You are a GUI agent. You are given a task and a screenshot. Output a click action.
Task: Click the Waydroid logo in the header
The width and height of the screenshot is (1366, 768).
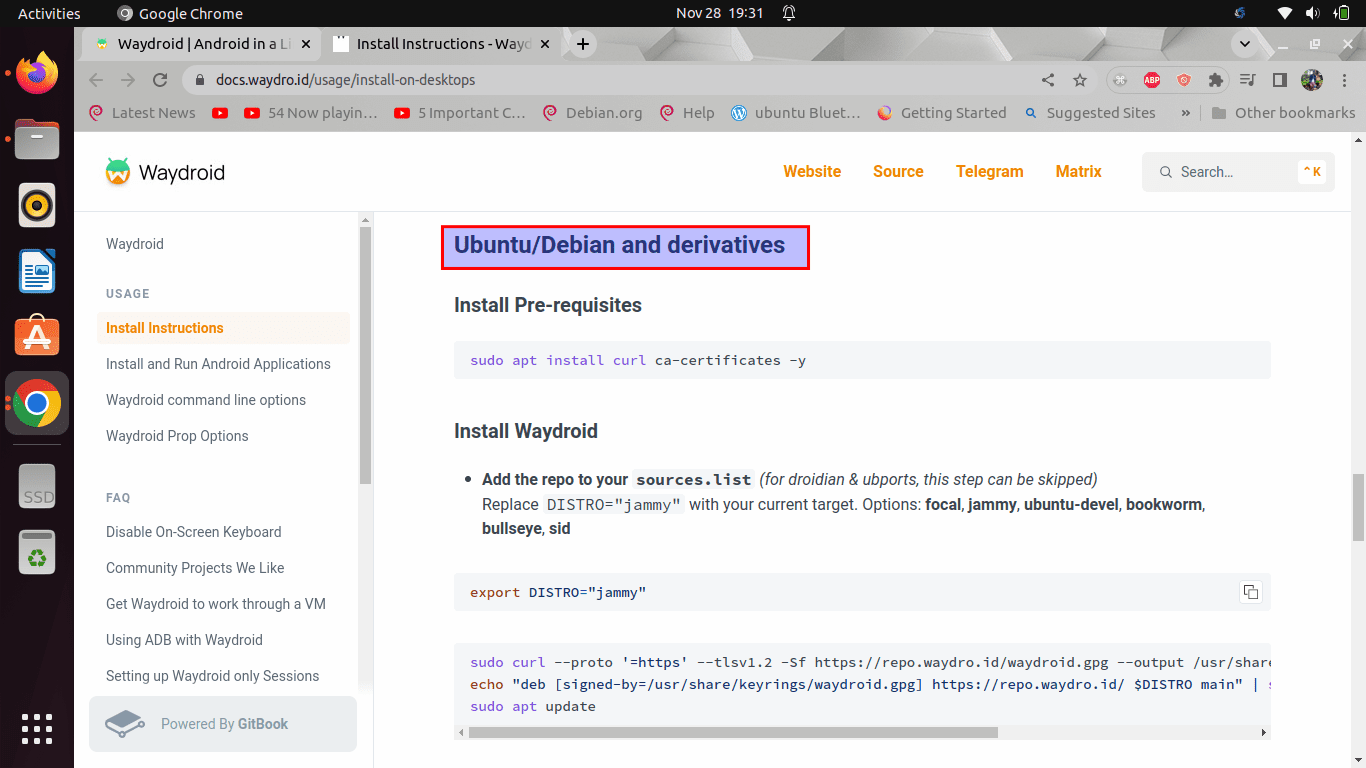[165, 172]
